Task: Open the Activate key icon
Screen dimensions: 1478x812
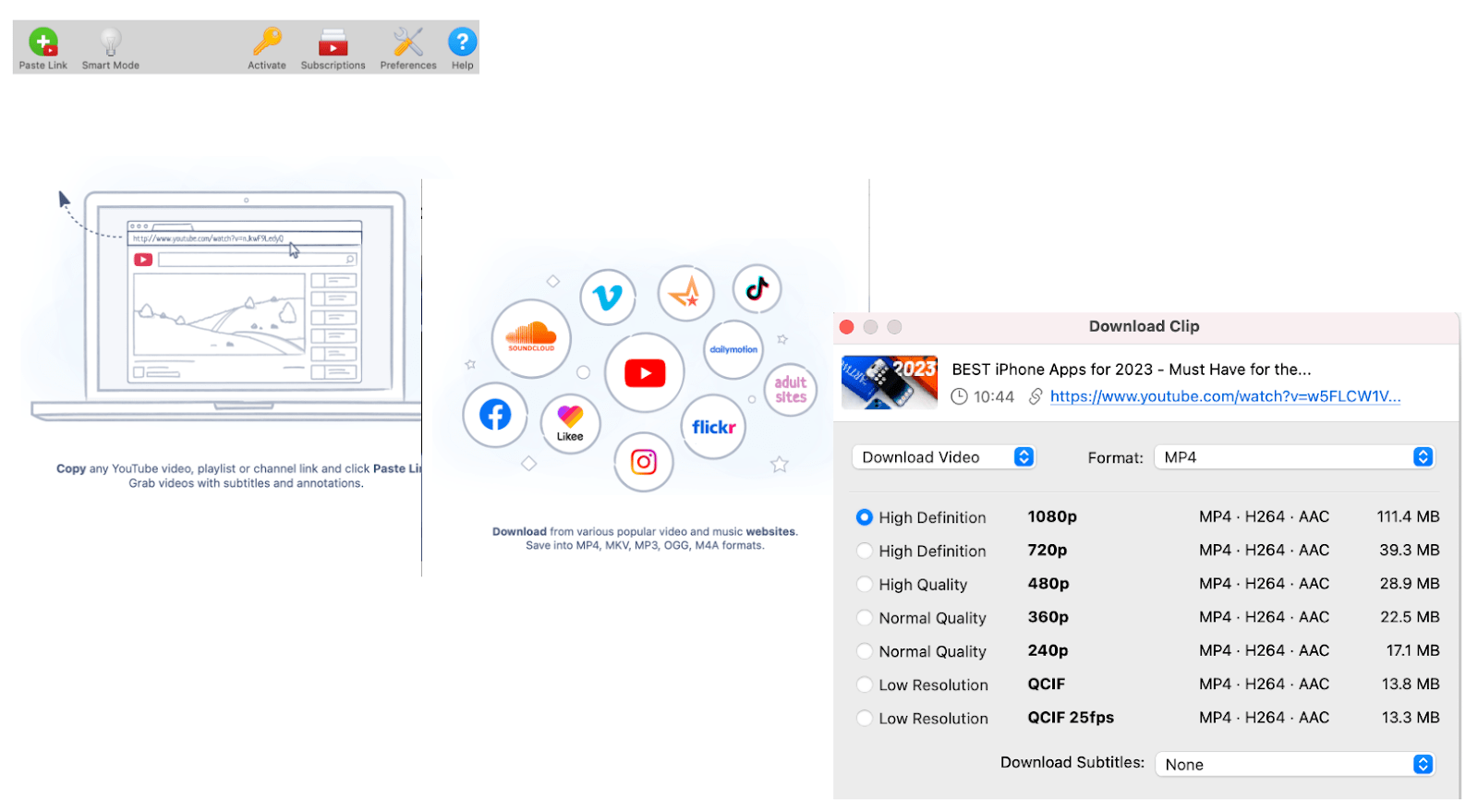Action: (267, 42)
